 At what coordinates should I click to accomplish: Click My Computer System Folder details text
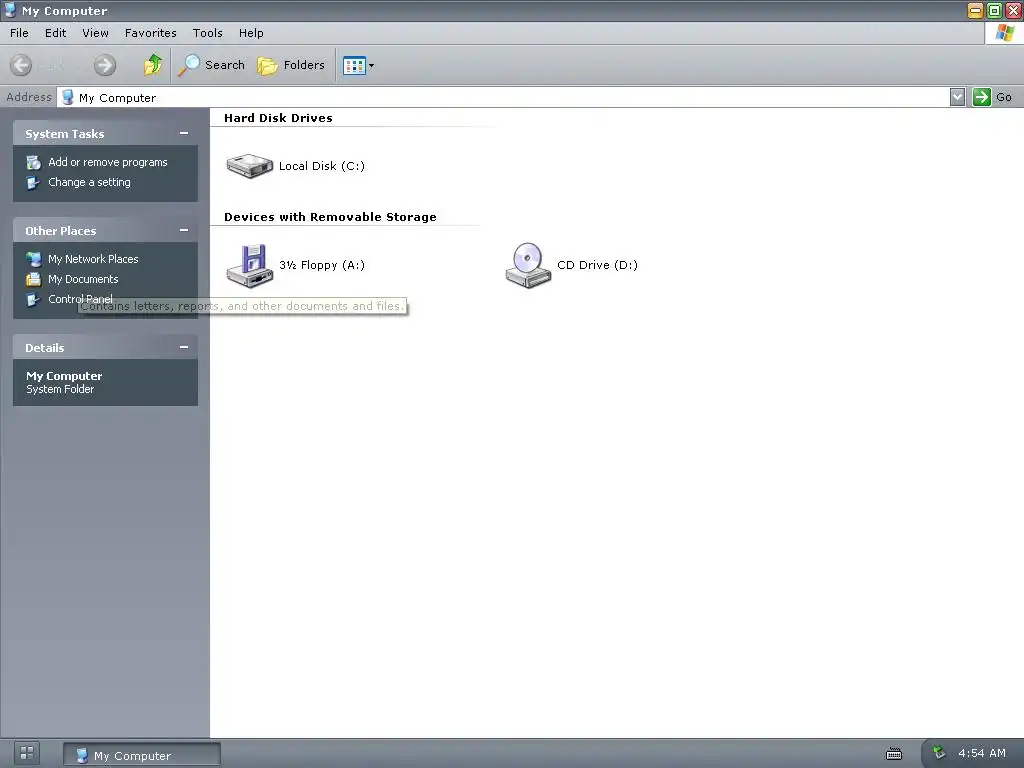[x=64, y=383]
